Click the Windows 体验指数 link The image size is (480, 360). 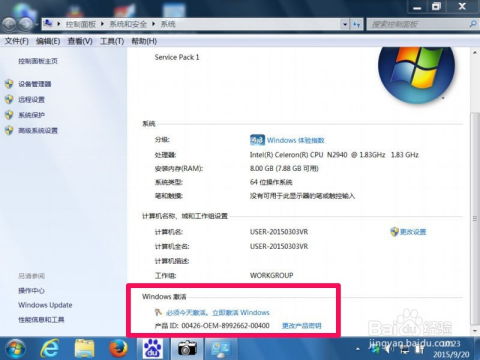click(x=295, y=140)
